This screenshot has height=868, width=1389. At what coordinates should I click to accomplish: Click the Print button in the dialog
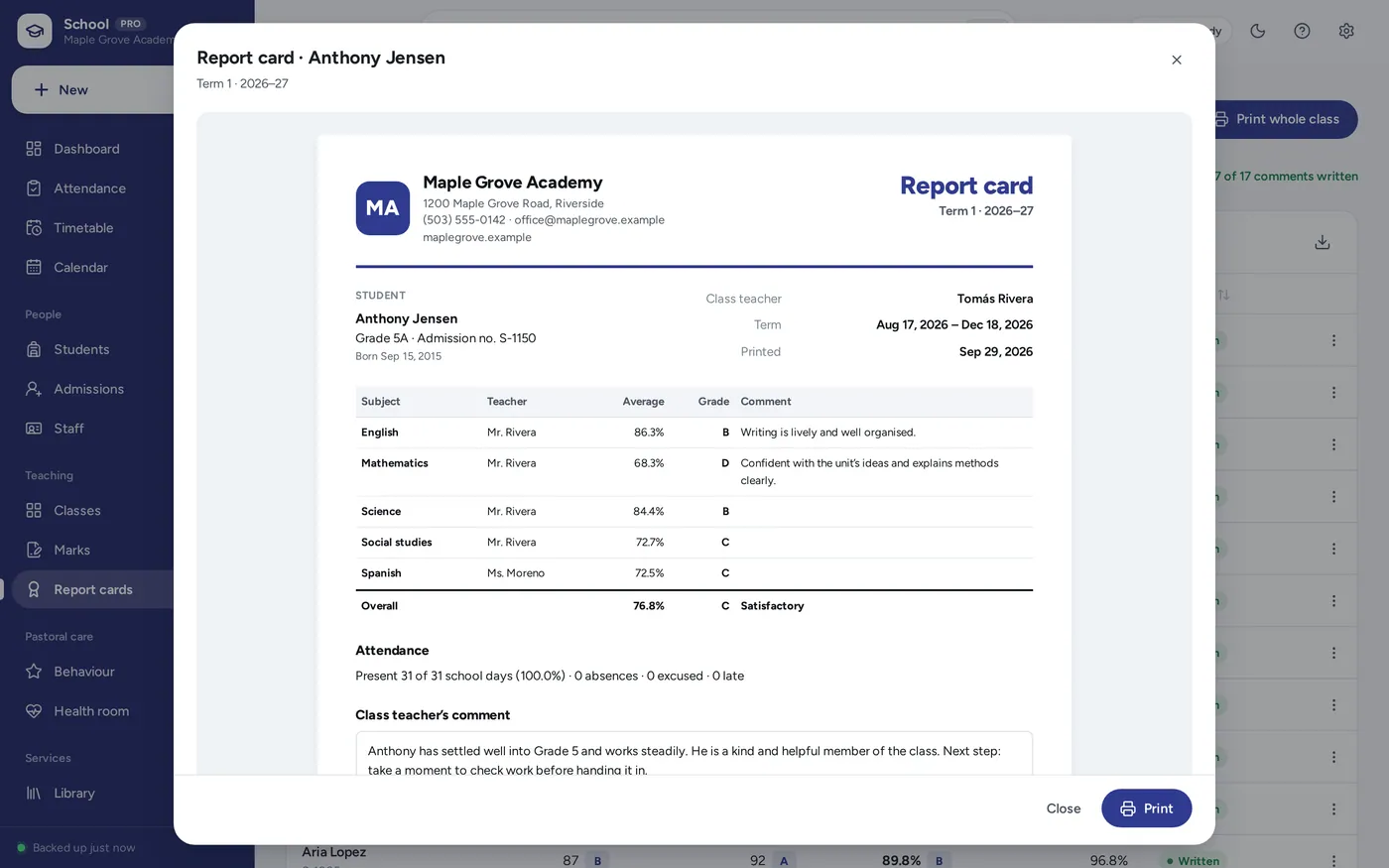[1146, 808]
